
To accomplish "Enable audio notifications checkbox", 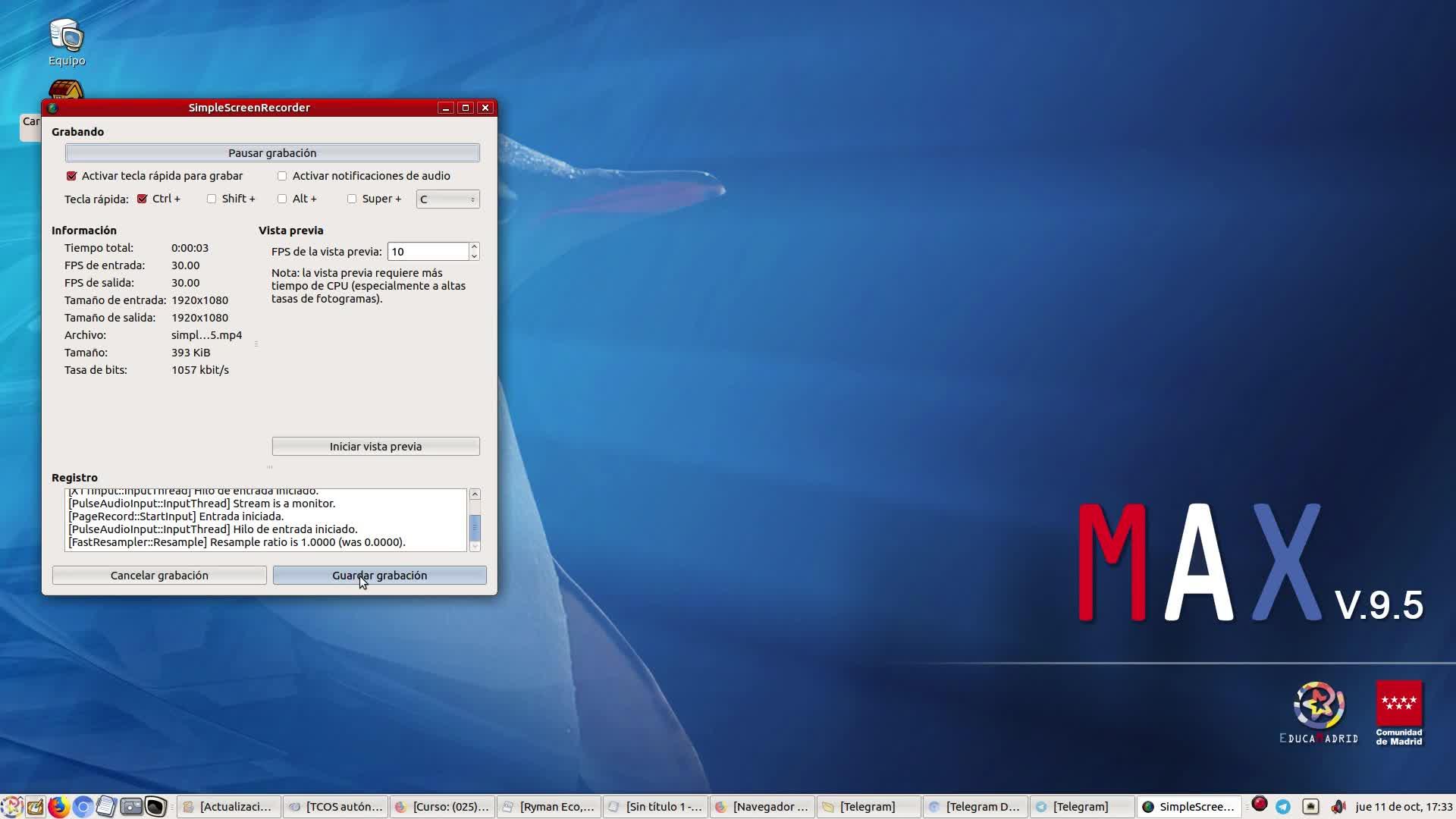I will (282, 176).
